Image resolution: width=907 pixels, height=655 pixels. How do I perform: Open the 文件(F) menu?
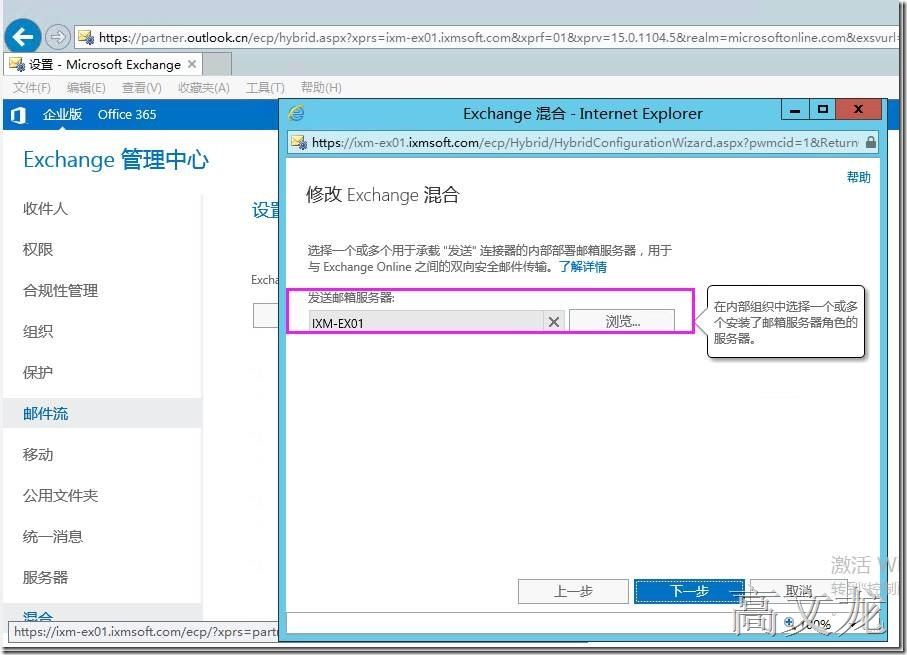coord(32,87)
